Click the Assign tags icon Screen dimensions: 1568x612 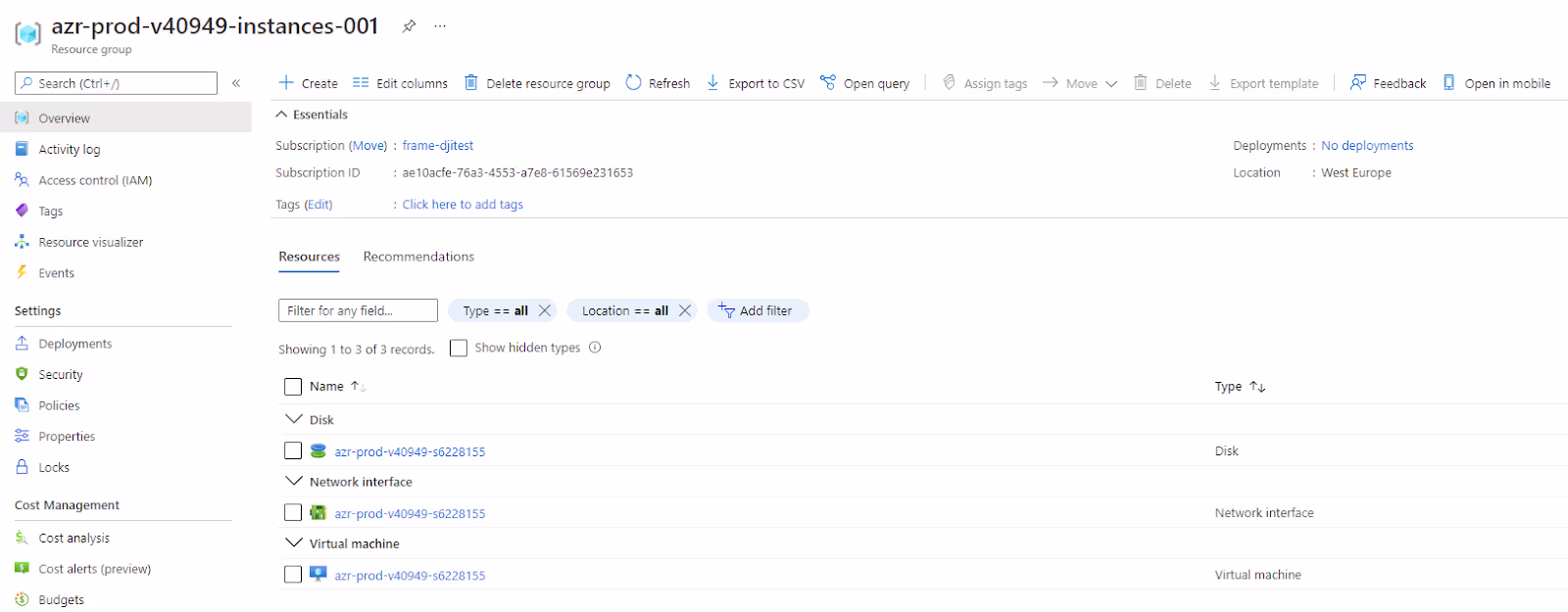pyautogui.click(x=949, y=82)
